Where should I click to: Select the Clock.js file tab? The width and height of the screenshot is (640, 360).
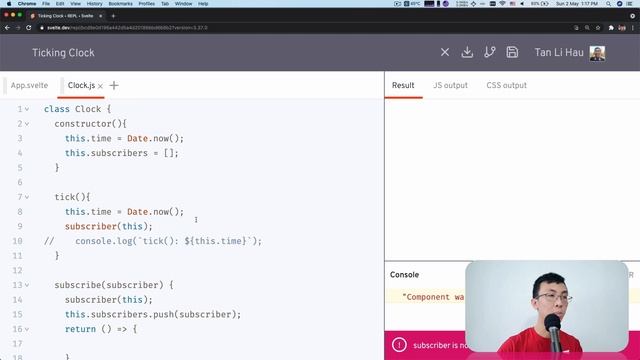pyautogui.click(x=81, y=85)
